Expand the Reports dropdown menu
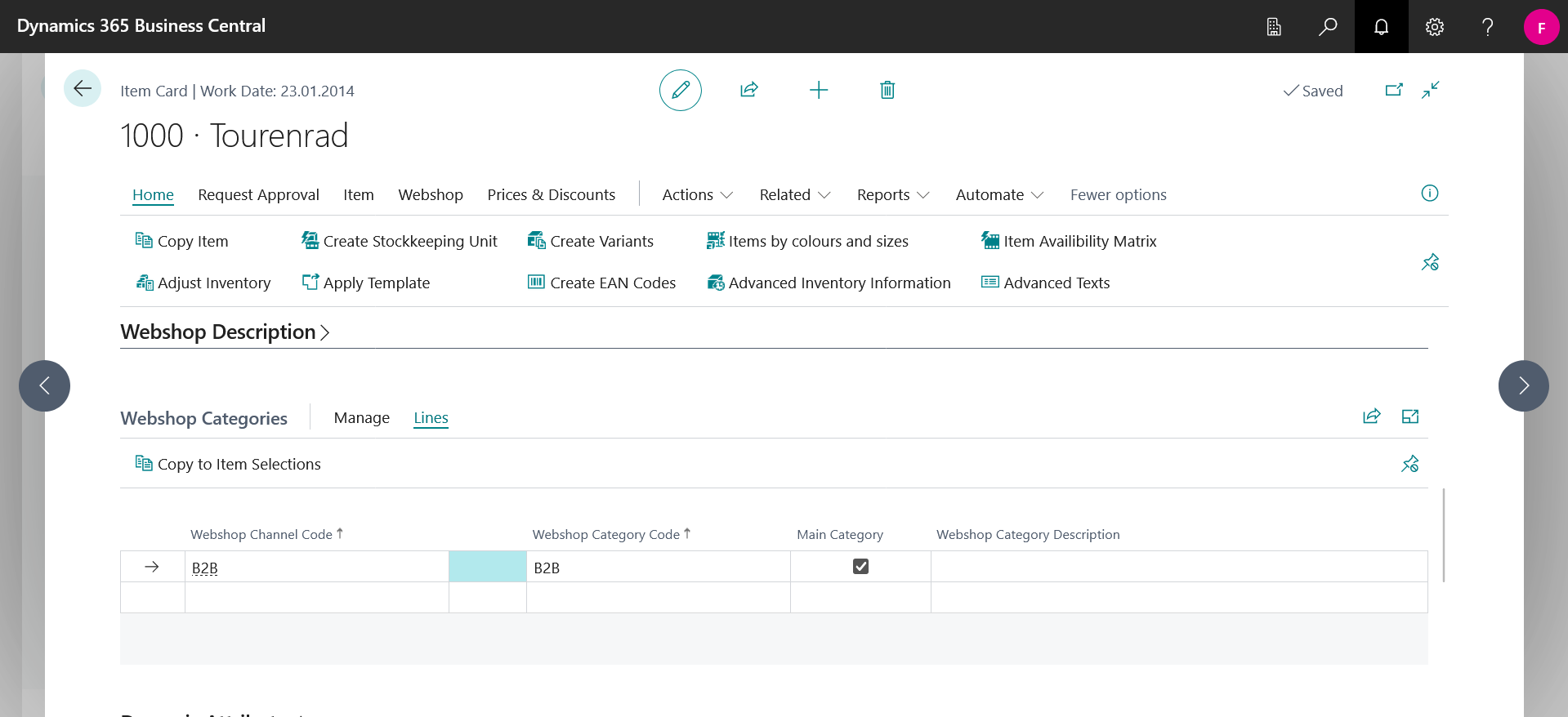The image size is (1568, 717). coord(893,194)
